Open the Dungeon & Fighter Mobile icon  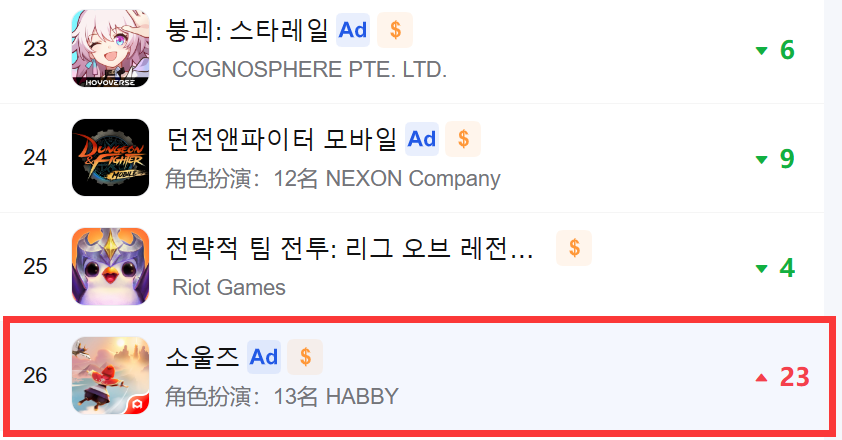111,157
